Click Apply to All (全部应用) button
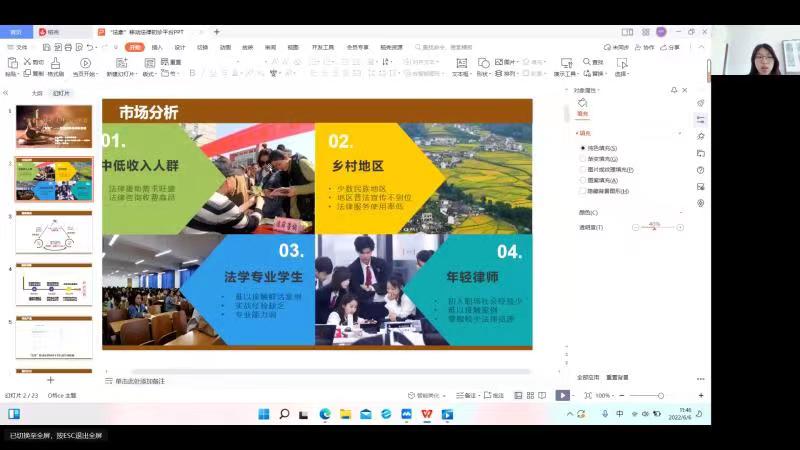 (x=589, y=377)
